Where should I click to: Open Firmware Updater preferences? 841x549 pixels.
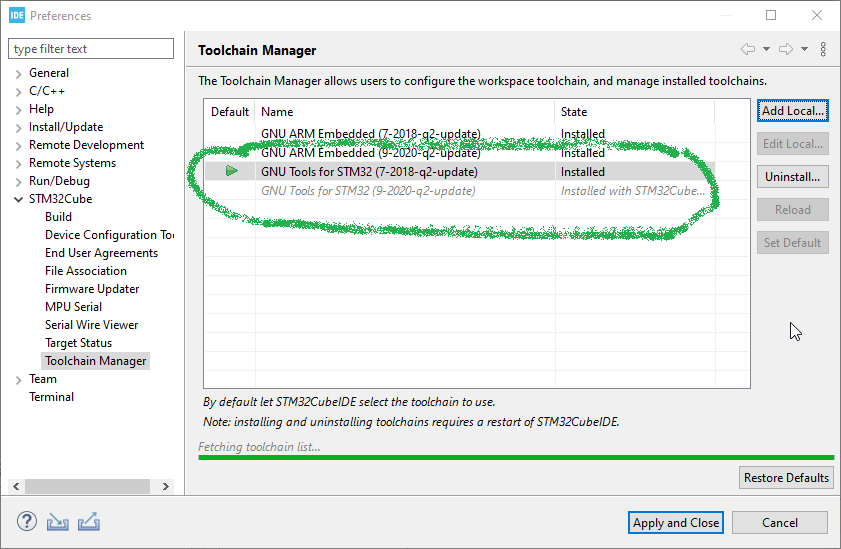[92, 288]
